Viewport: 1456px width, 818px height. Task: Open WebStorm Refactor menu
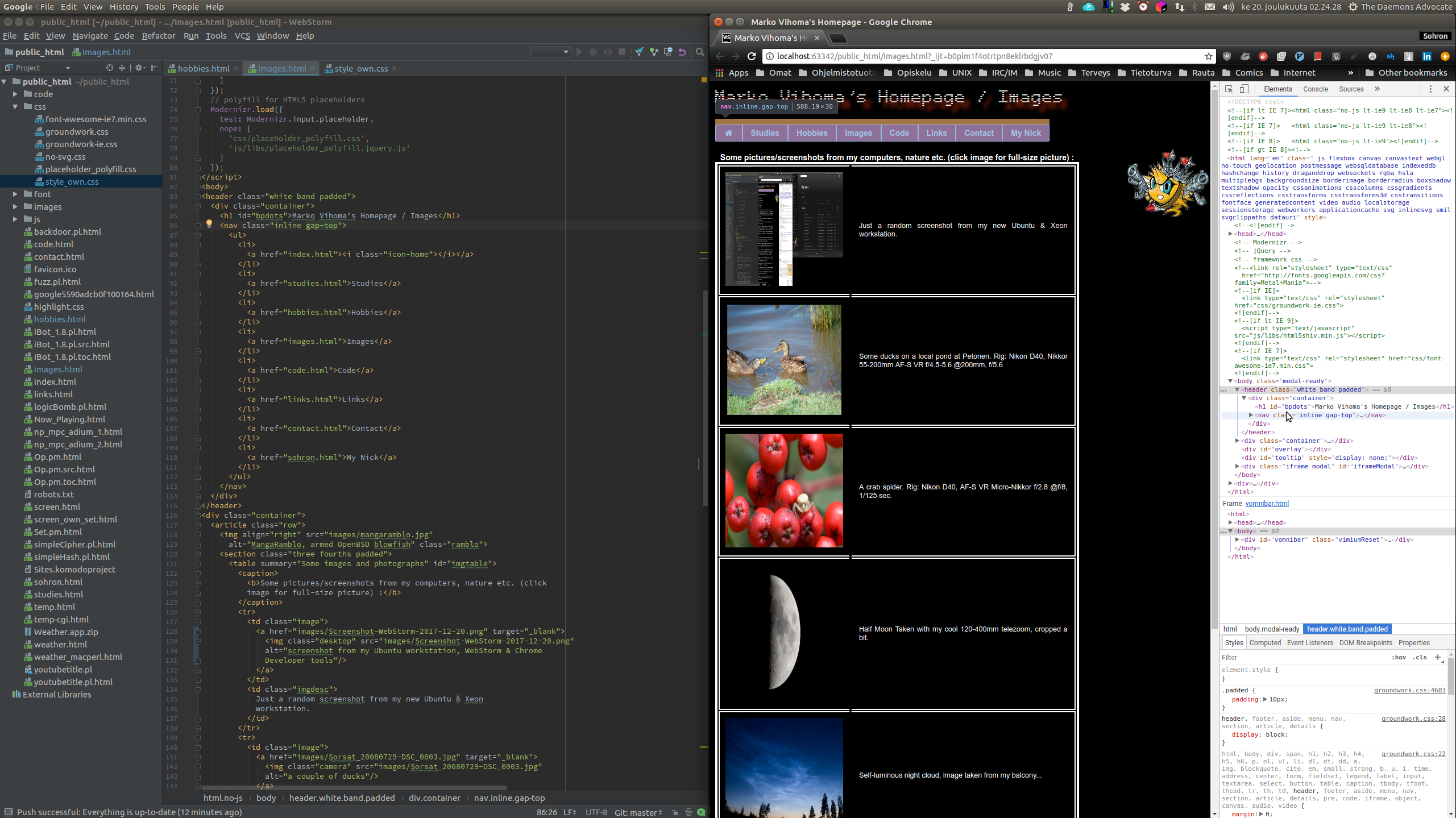click(x=159, y=35)
